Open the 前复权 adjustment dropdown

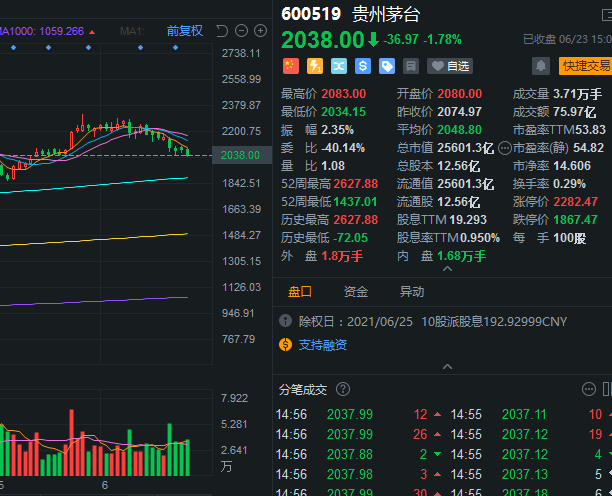coord(185,31)
